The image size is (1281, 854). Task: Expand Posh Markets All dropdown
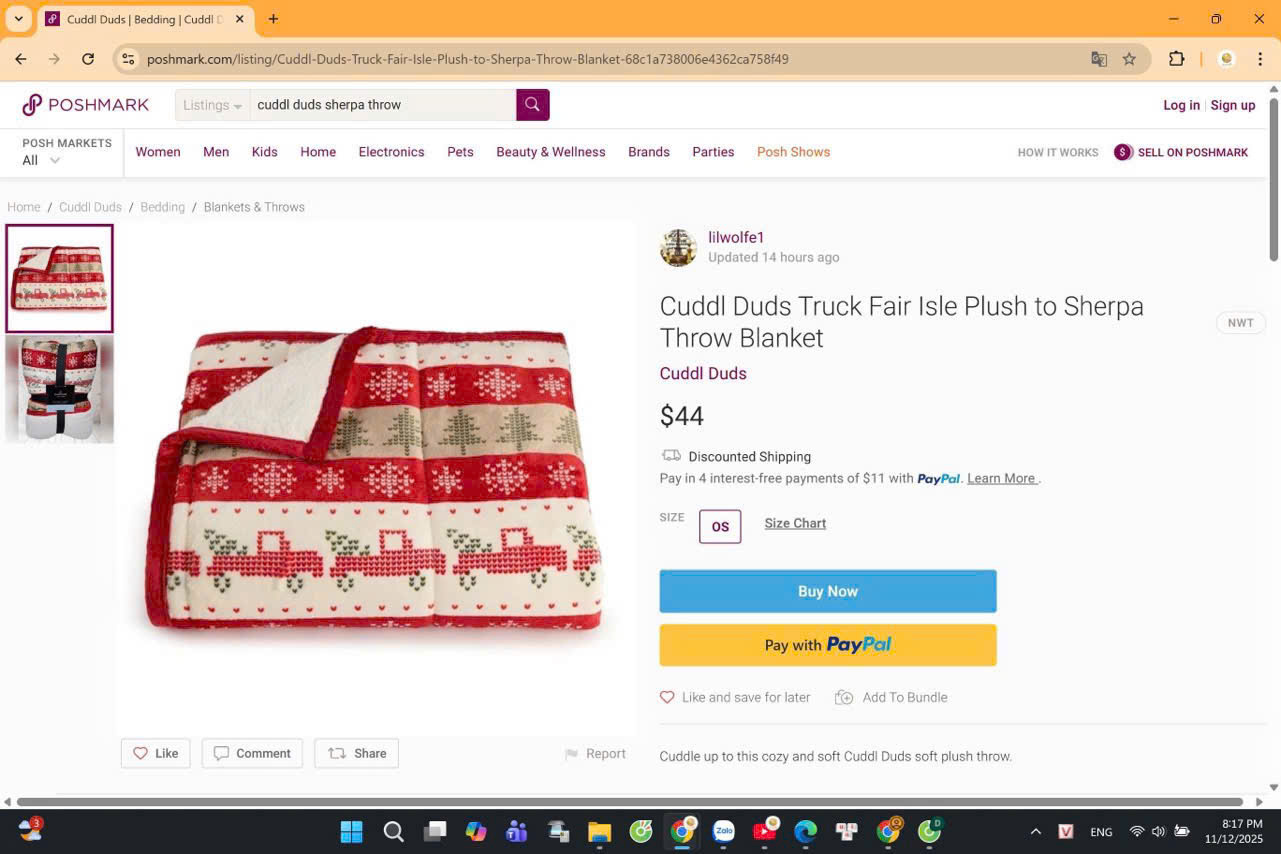[42, 160]
